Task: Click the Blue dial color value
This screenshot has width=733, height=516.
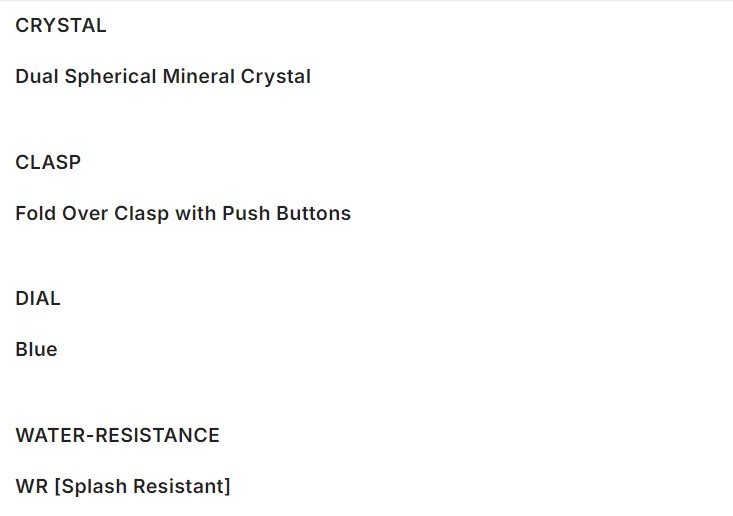Action: point(36,350)
